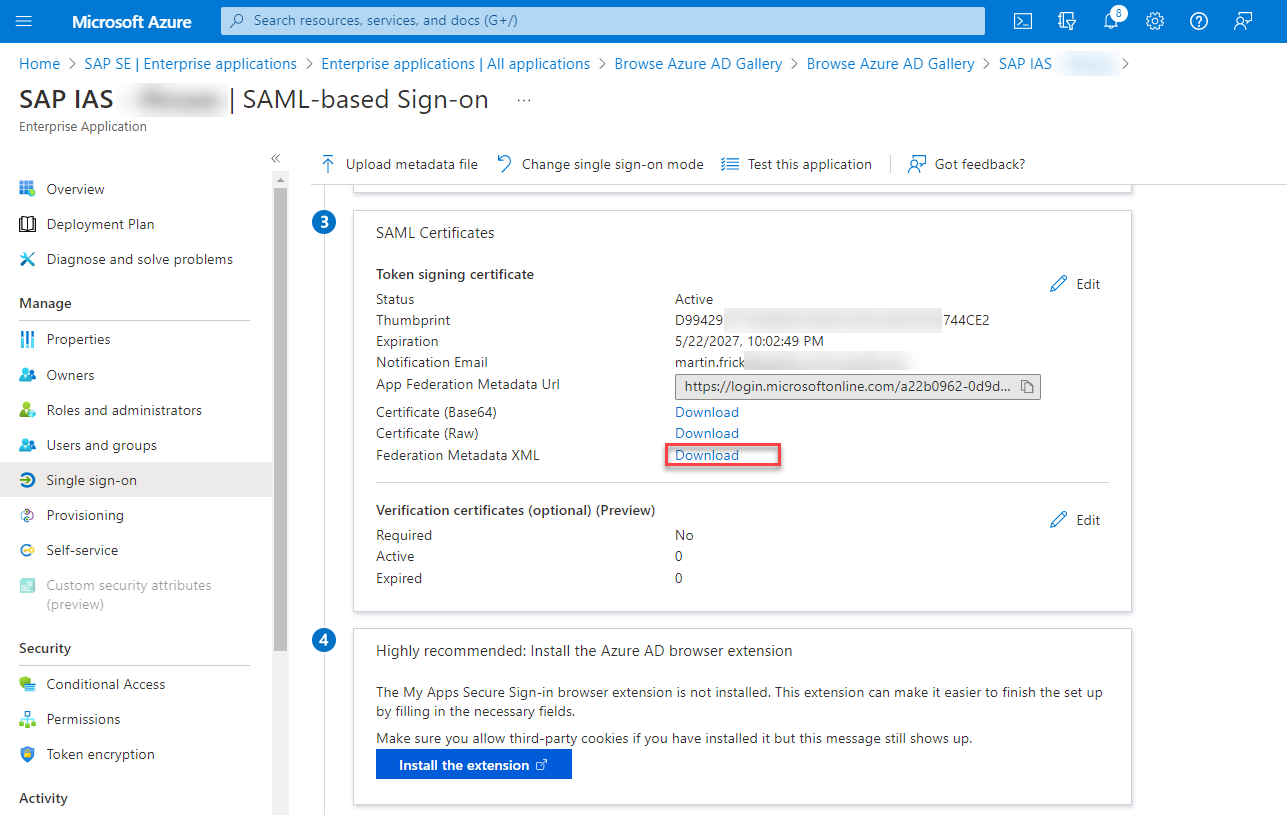Open Enterprise applications | All applications breadcrumb
The width and height of the screenshot is (1287, 815).
point(456,63)
